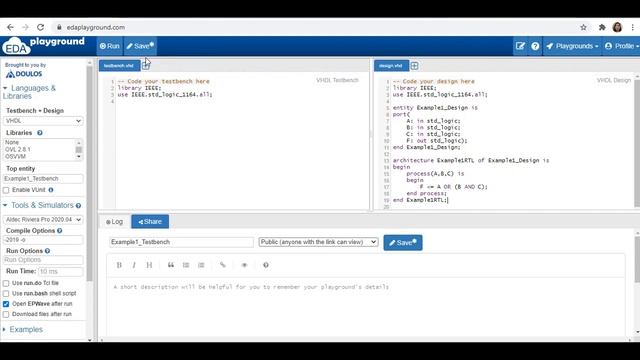This screenshot has height=360, width=640.
Task: Run the simulation with the Run button
Action: click(x=109, y=46)
